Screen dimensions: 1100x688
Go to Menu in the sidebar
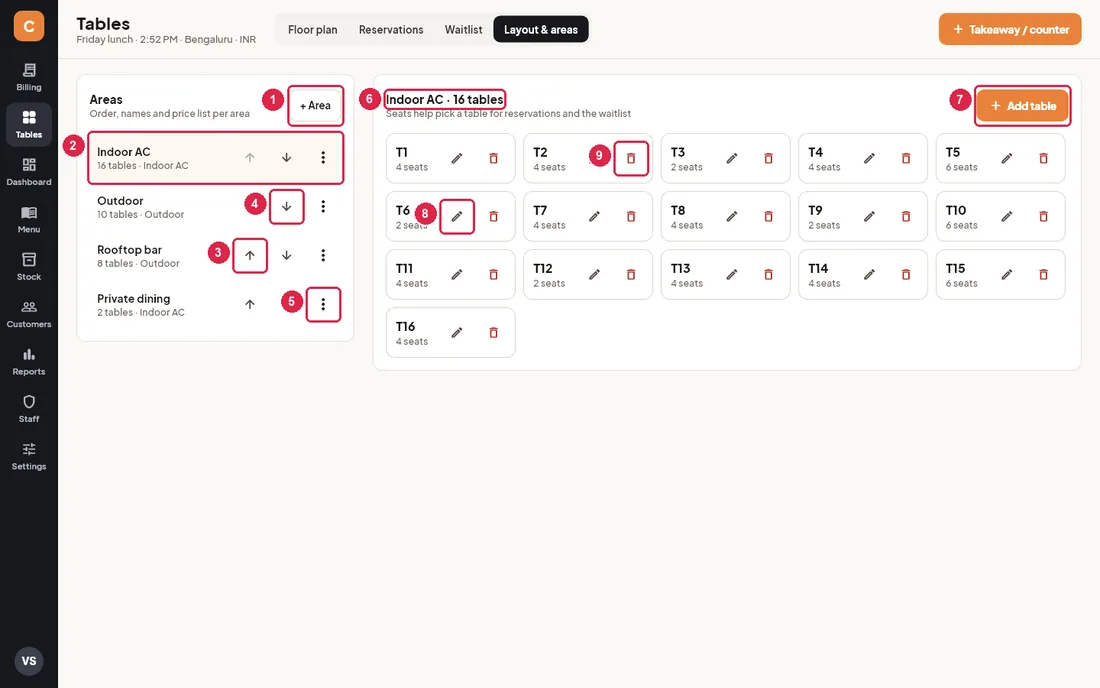coord(29,220)
